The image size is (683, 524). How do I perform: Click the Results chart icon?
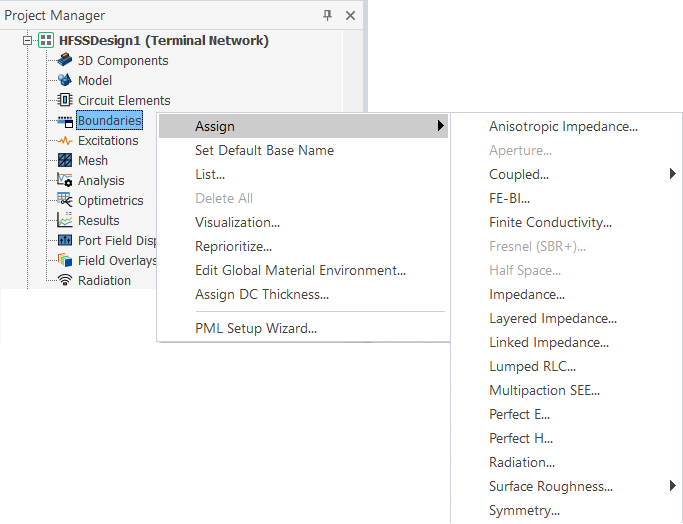coord(65,220)
